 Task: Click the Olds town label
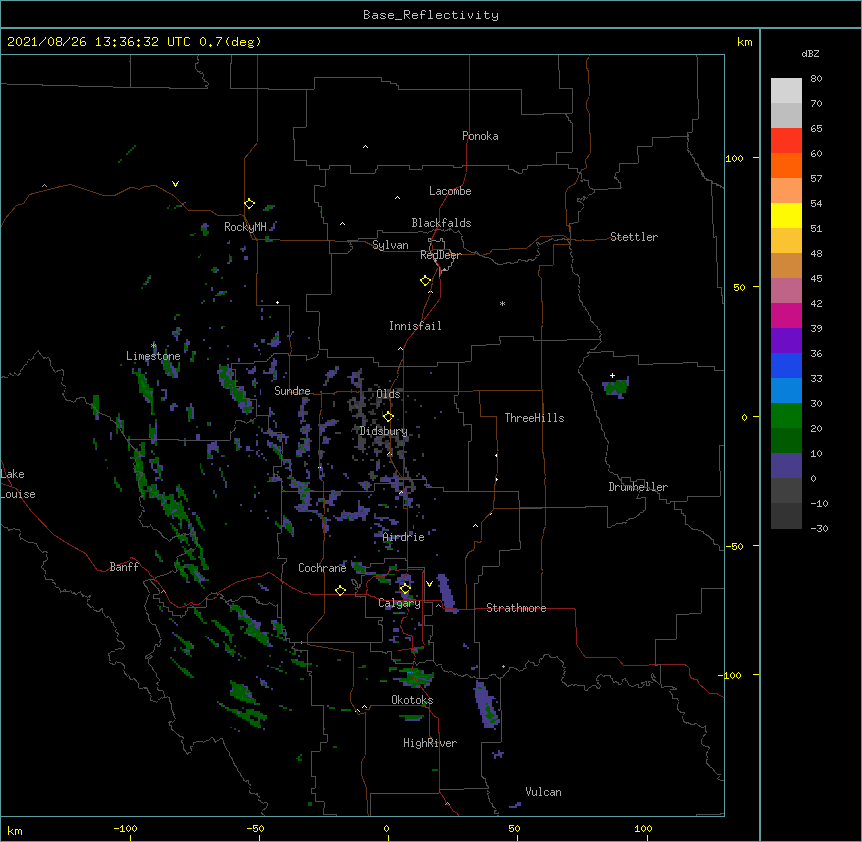pyautogui.click(x=389, y=394)
